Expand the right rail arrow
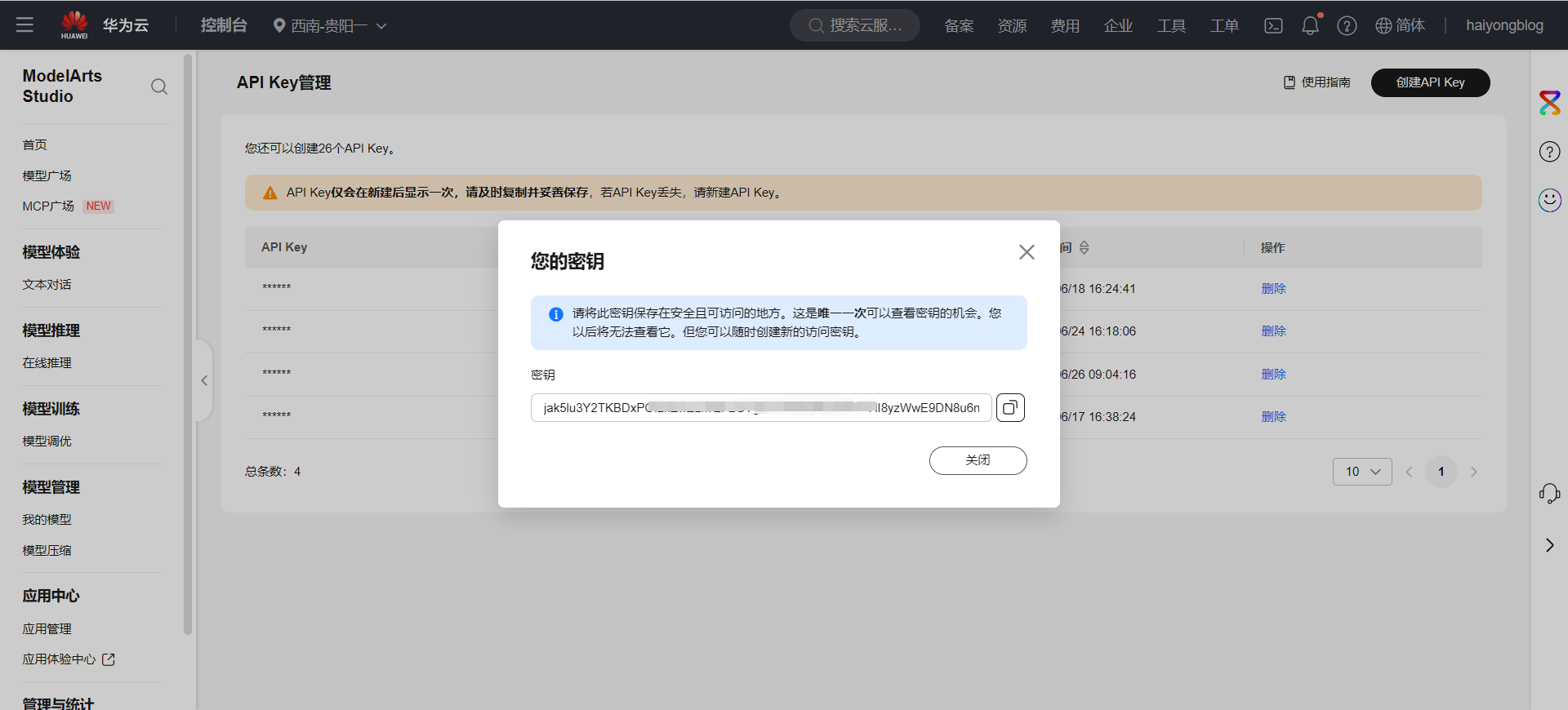Screen dimensions: 1568x710 [1549, 545]
